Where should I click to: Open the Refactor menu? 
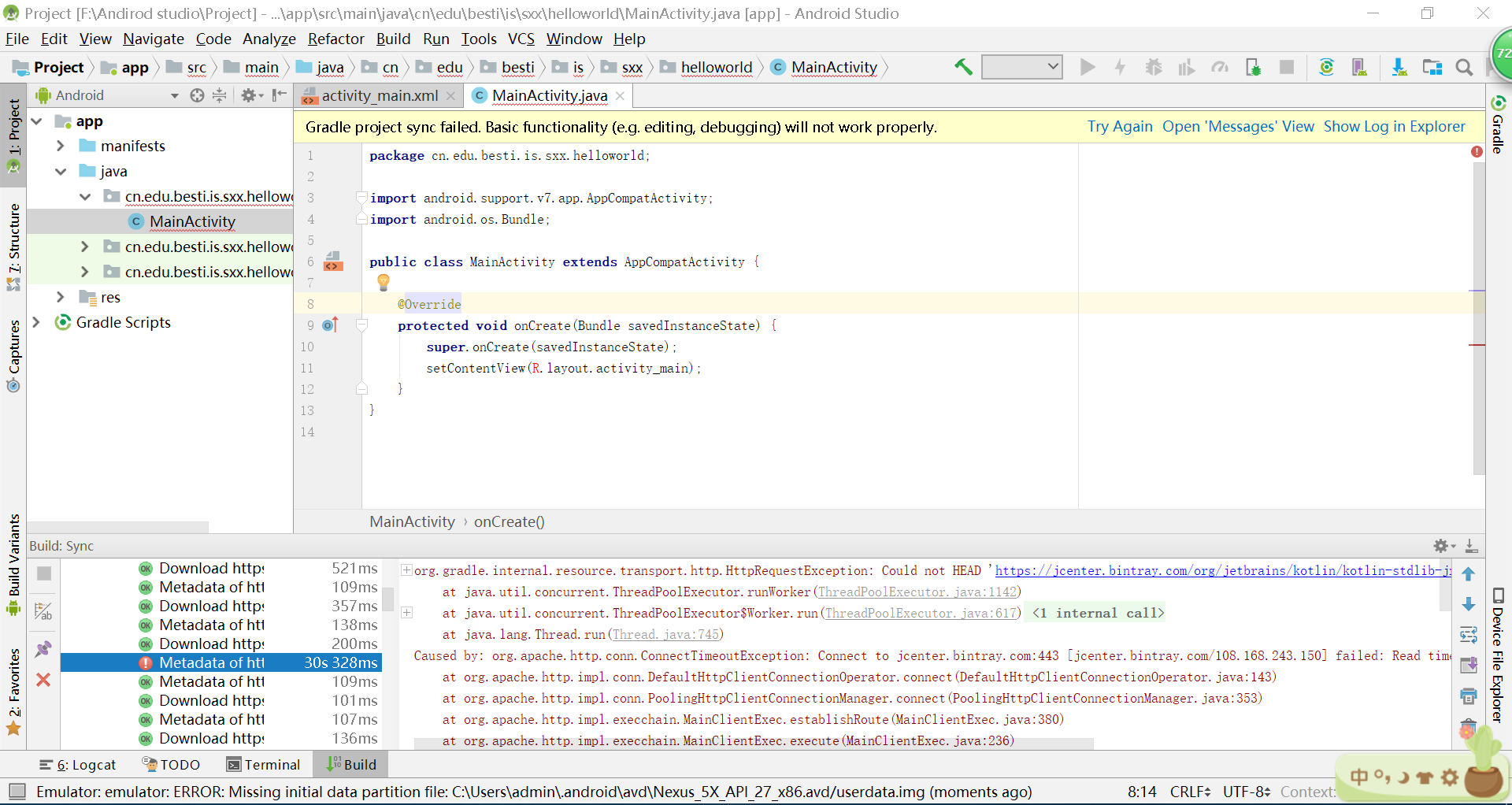pyautogui.click(x=335, y=39)
